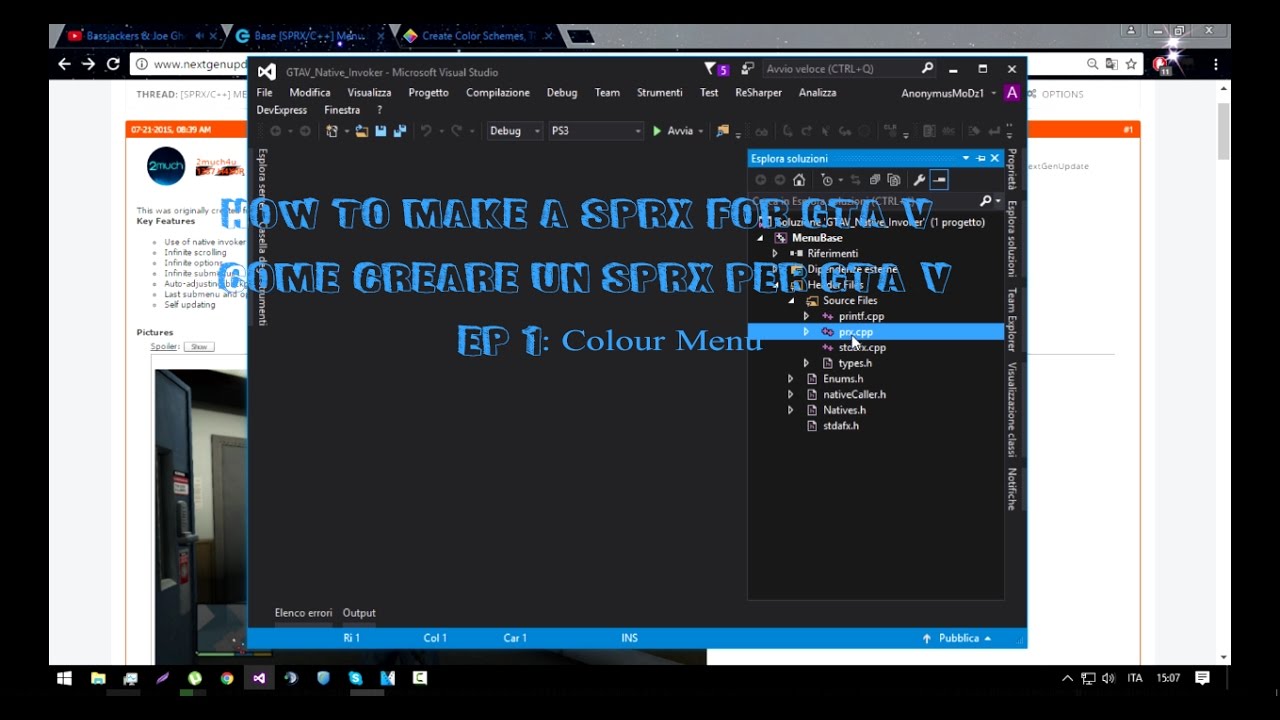Click the Show spoiler button on webpage
The image size is (1280, 720).
coord(199,347)
